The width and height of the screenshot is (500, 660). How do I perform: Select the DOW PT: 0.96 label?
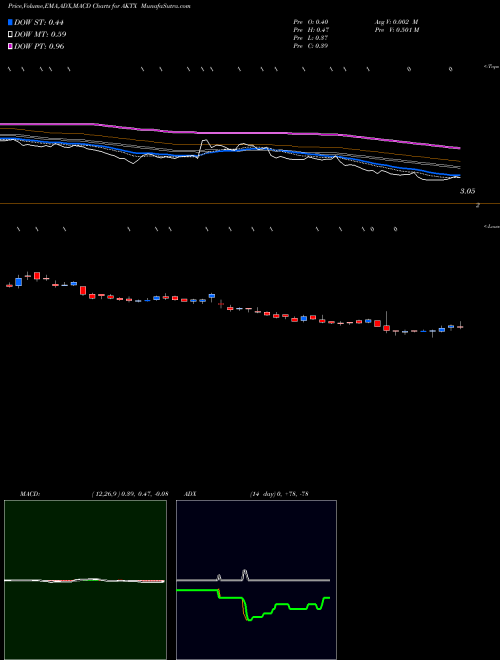pos(39,47)
